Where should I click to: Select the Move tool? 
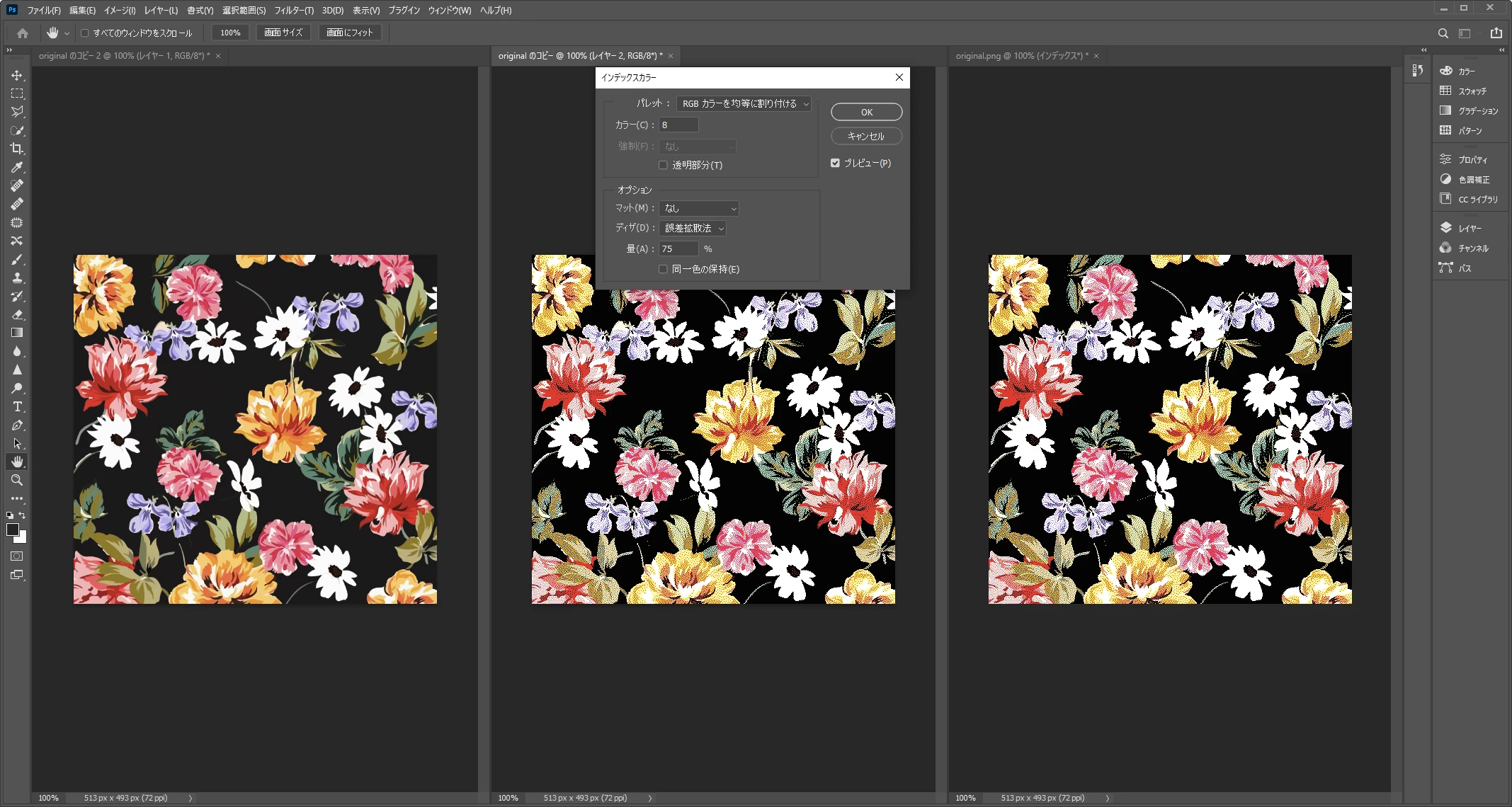[17, 75]
